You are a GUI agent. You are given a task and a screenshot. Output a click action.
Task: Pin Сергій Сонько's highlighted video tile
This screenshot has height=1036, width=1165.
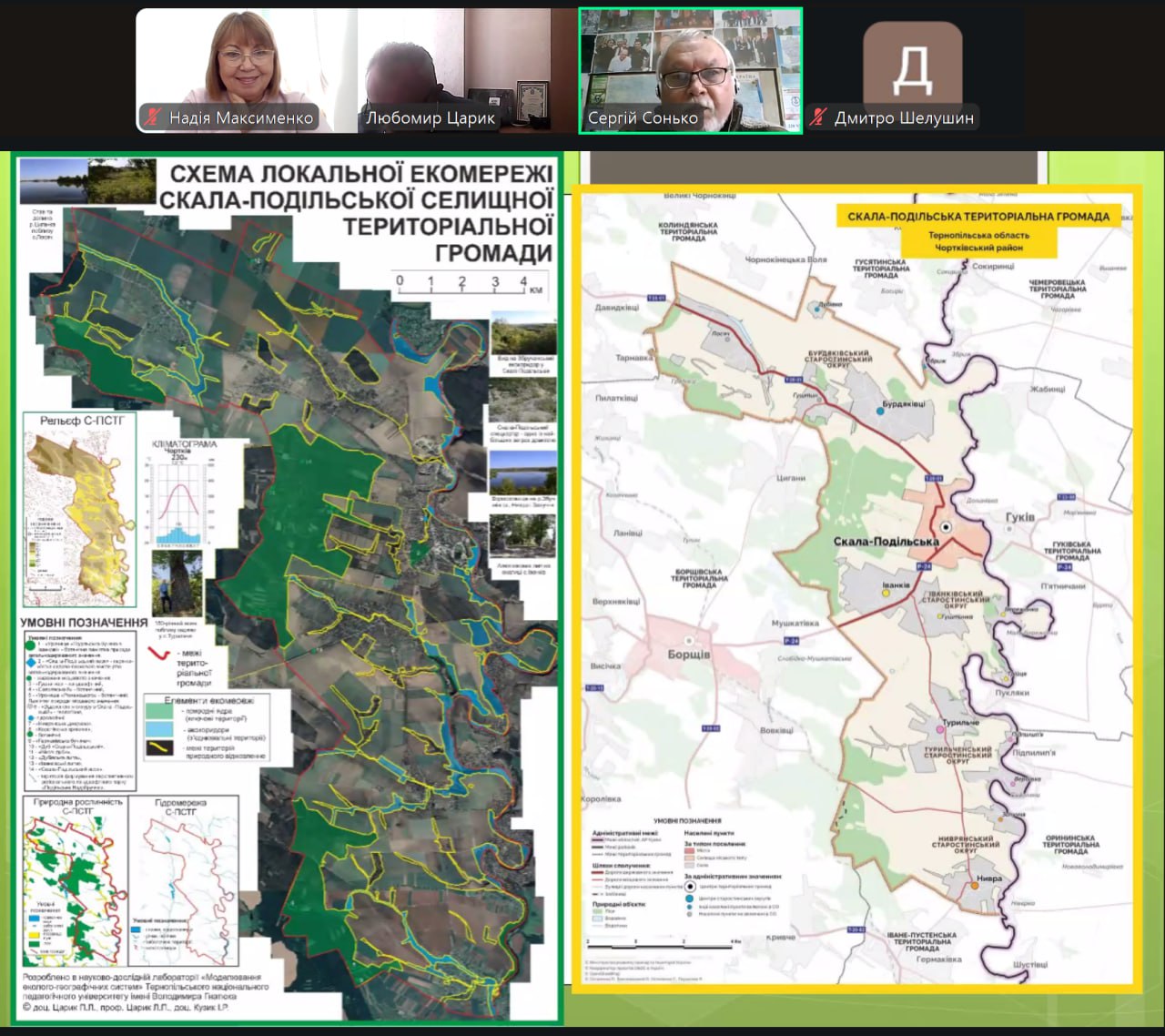(691, 71)
